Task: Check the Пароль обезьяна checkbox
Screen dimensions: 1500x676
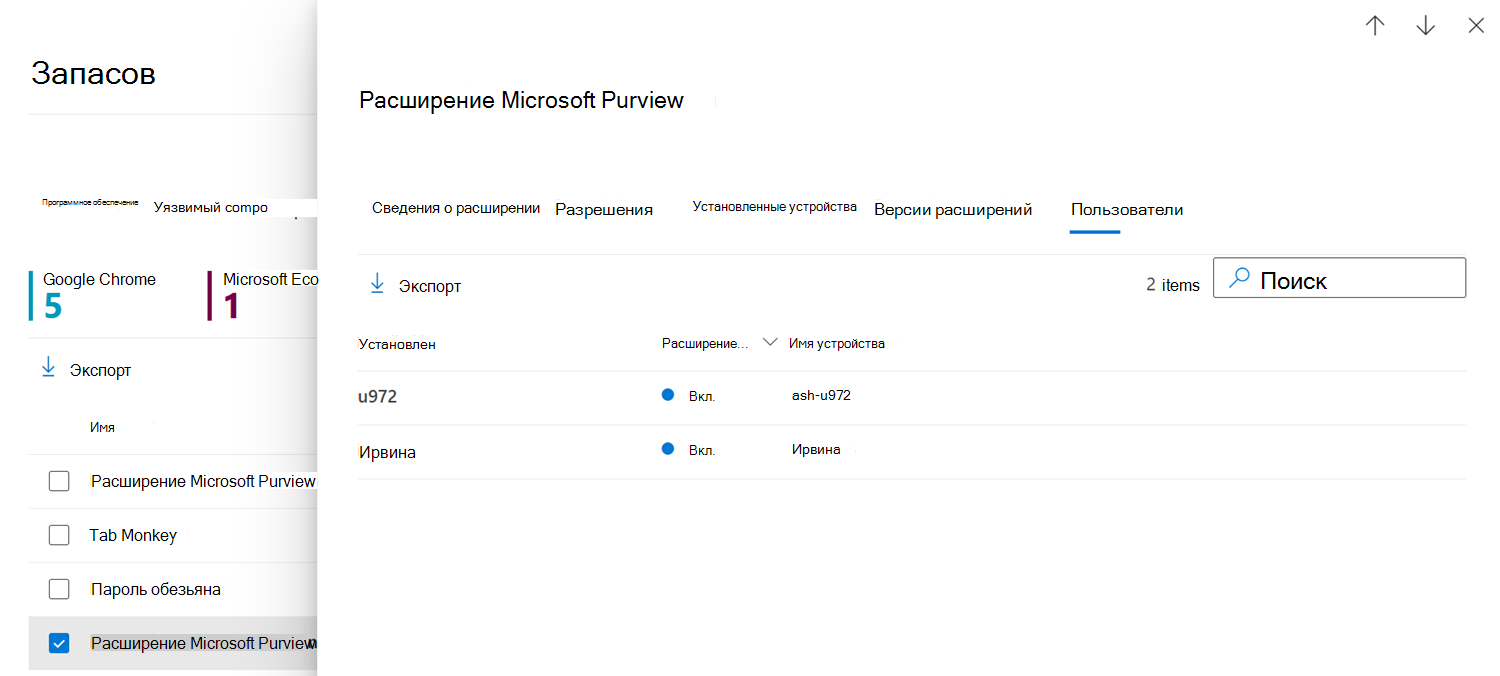Action: pyautogui.click(x=59, y=589)
